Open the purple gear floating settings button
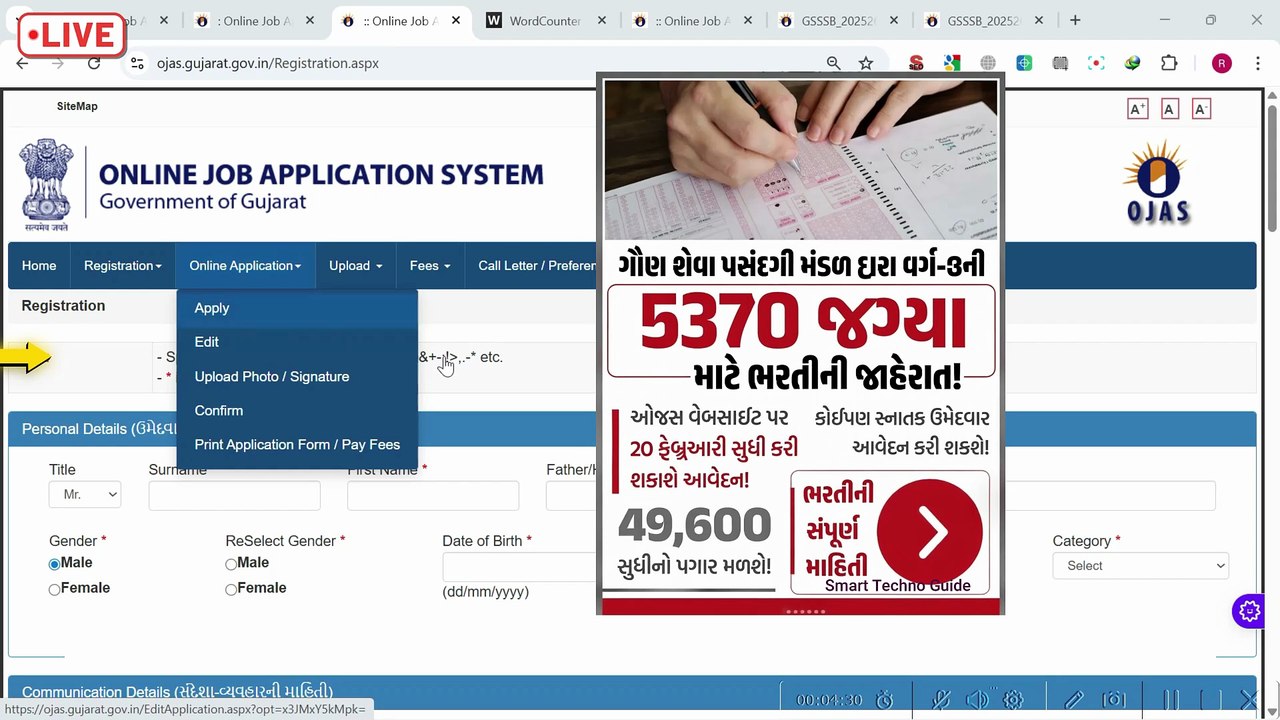Viewport: 1280px width, 720px height. click(1249, 611)
